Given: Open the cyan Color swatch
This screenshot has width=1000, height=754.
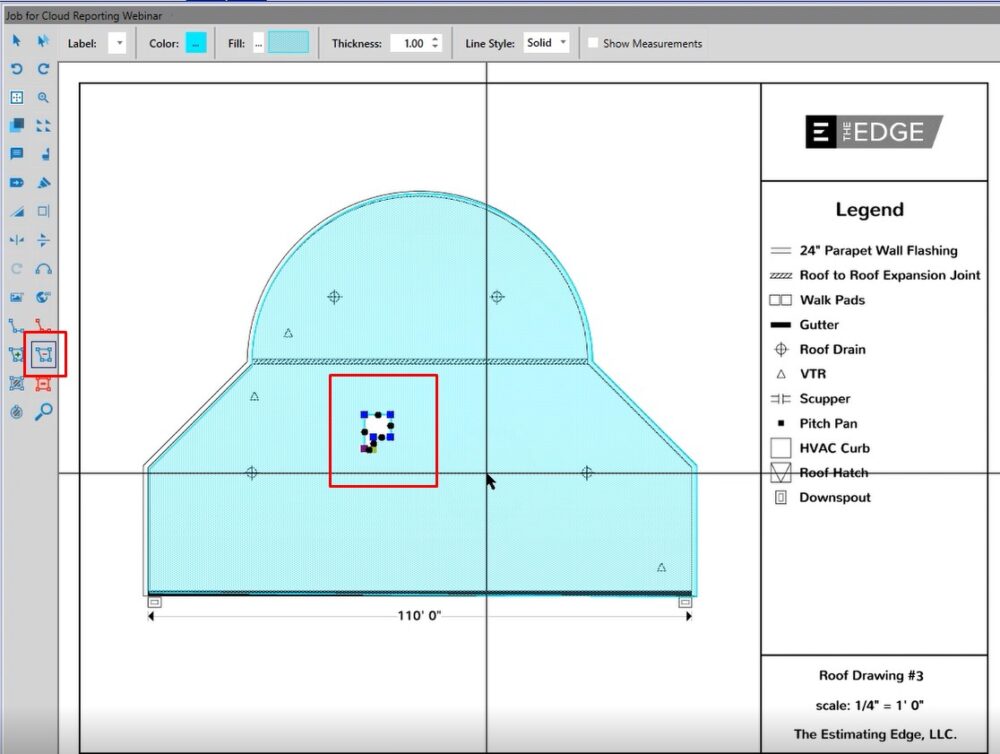Looking at the screenshot, I should [197, 43].
